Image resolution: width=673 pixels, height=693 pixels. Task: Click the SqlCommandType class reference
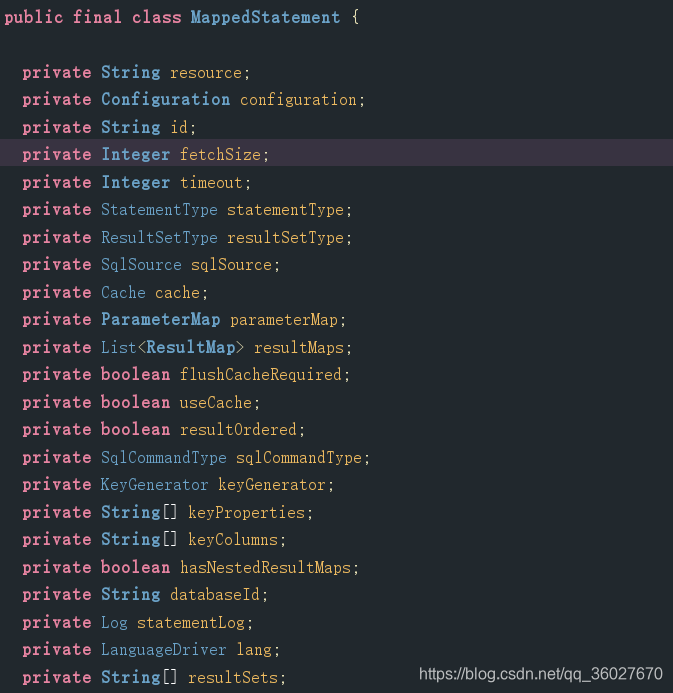pyautogui.click(x=163, y=458)
